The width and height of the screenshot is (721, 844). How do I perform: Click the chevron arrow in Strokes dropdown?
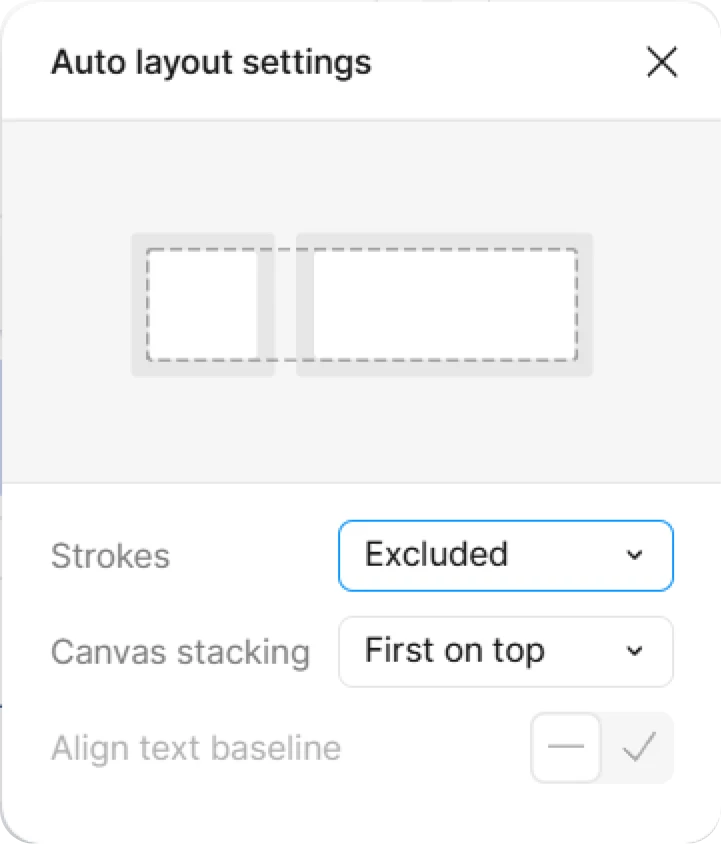pos(634,555)
